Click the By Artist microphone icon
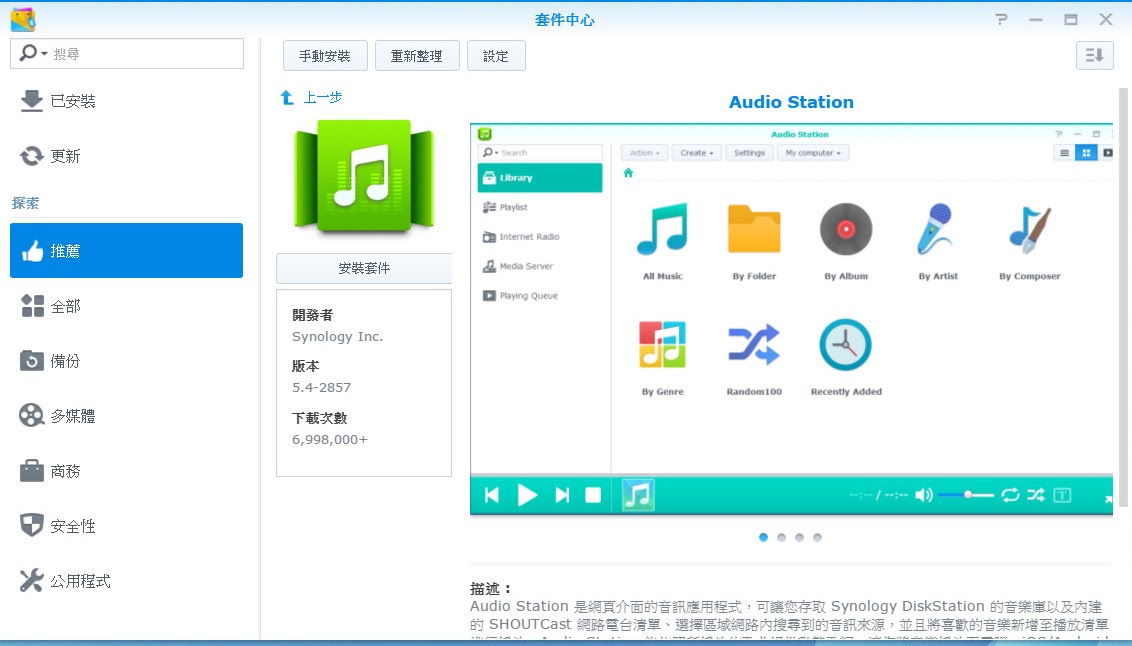This screenshot has width=1132, height=646. pyautogui.click(x=937, y=230)
